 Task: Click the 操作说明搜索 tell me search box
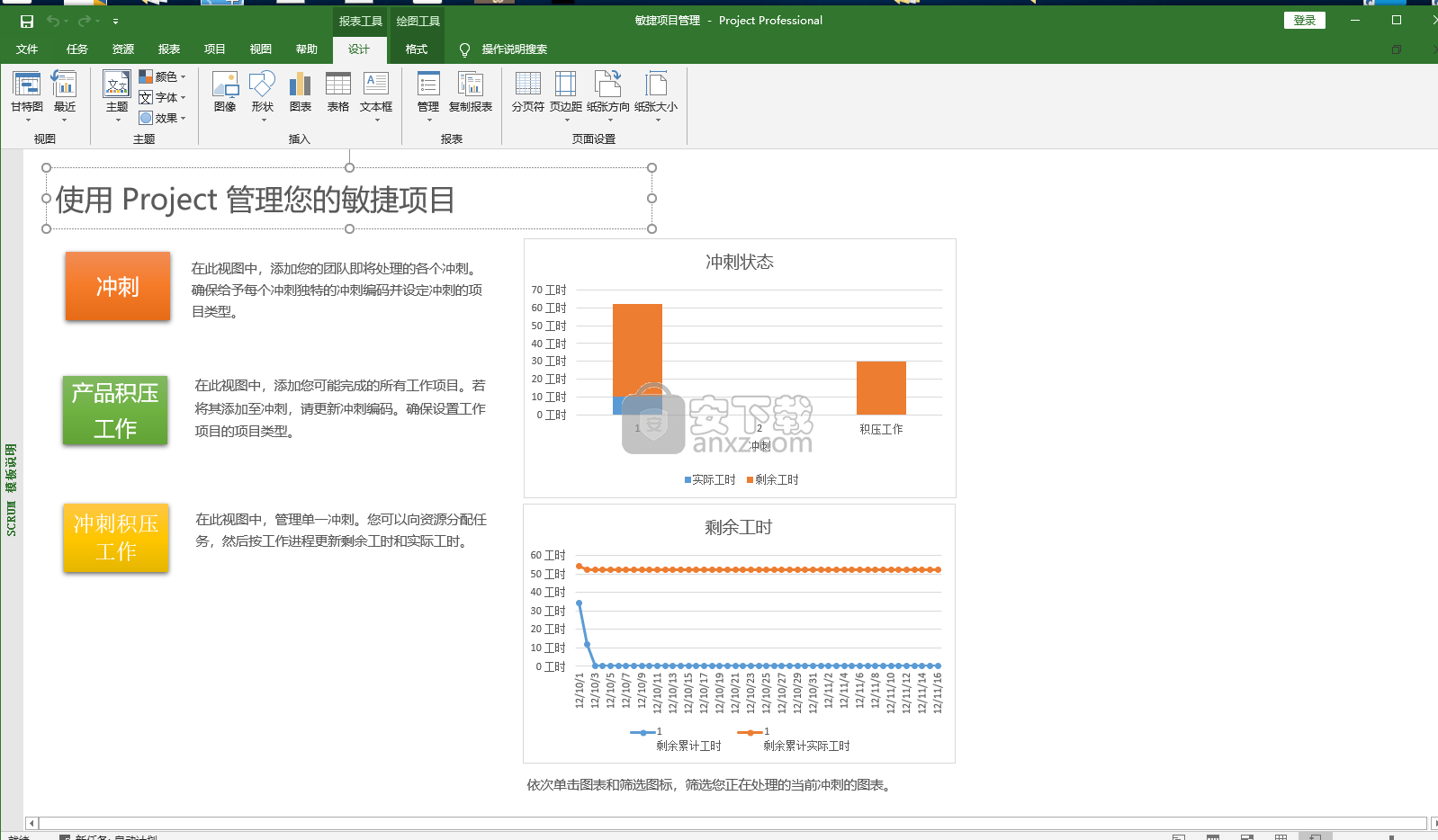(x=504, y=49)
